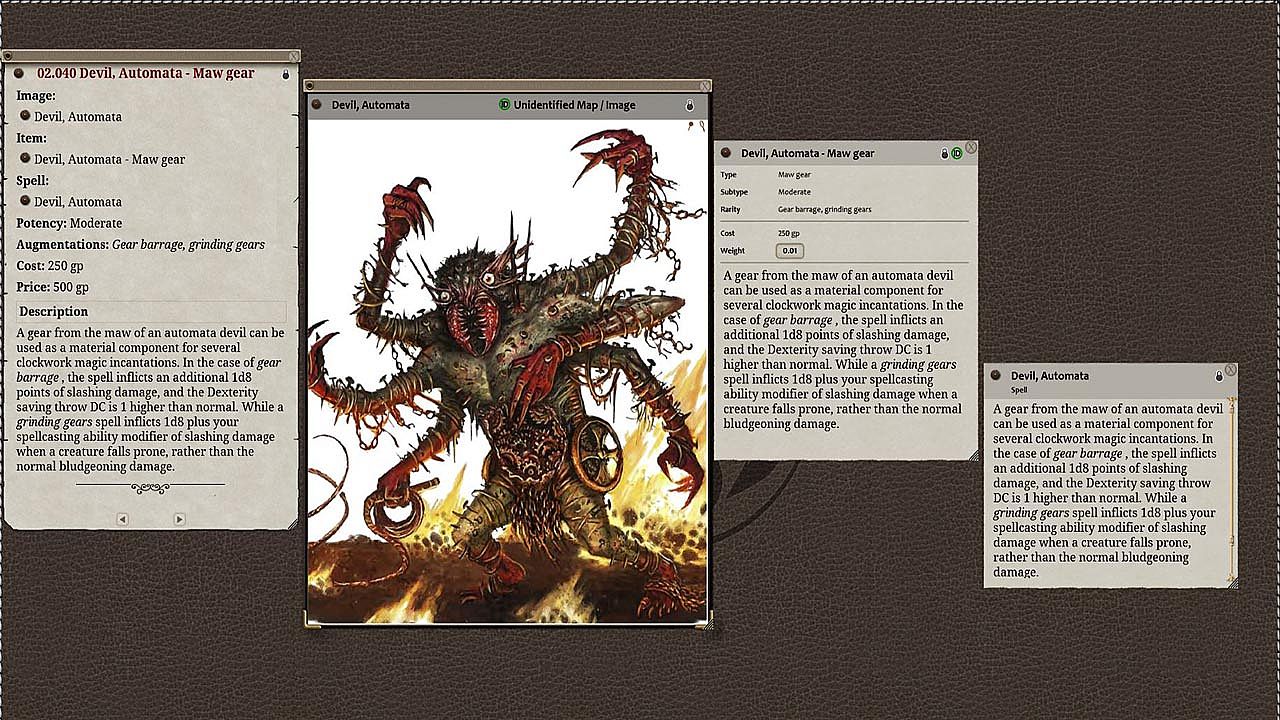Open the 'Devil, Automata' link under Spell

pos(26,201)
